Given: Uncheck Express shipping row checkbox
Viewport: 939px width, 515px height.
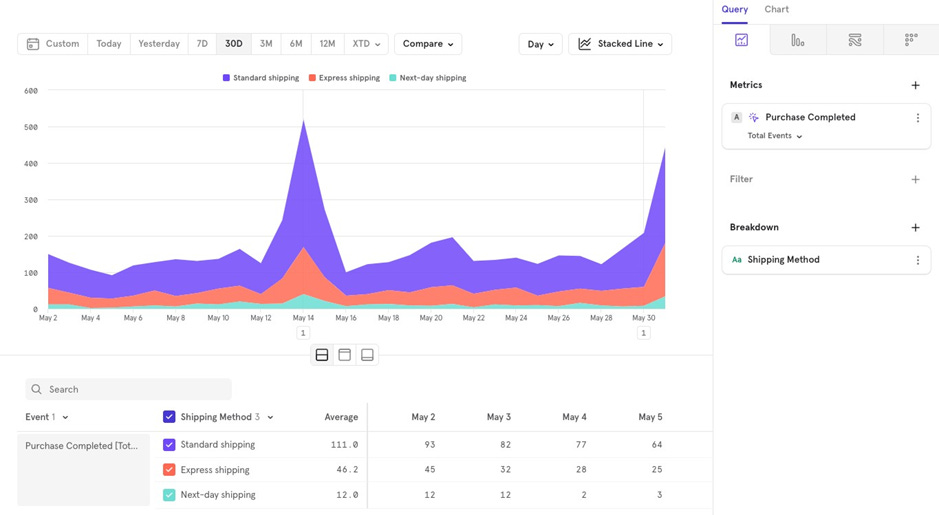Looking at the screenshot, I should [169, 469].
